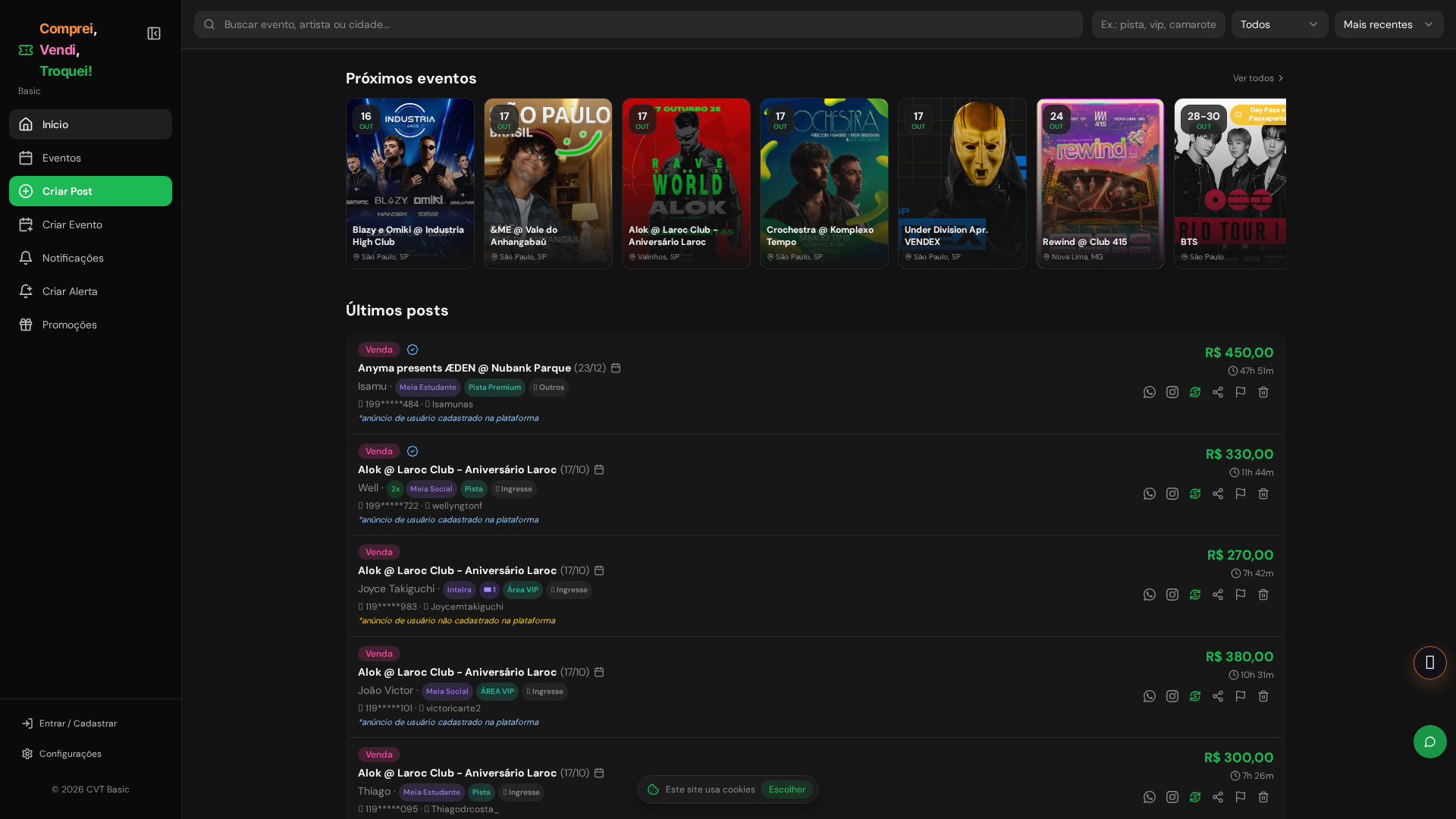Open BTS event card
This screenshot has height=819, width=1456.
tap(1230, 184)
